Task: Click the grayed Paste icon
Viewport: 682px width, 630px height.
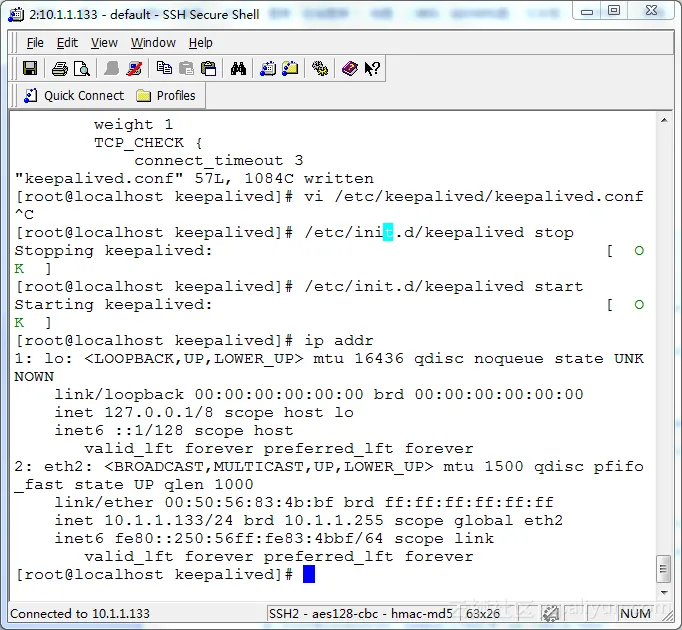Action: [x=186, y=68]
